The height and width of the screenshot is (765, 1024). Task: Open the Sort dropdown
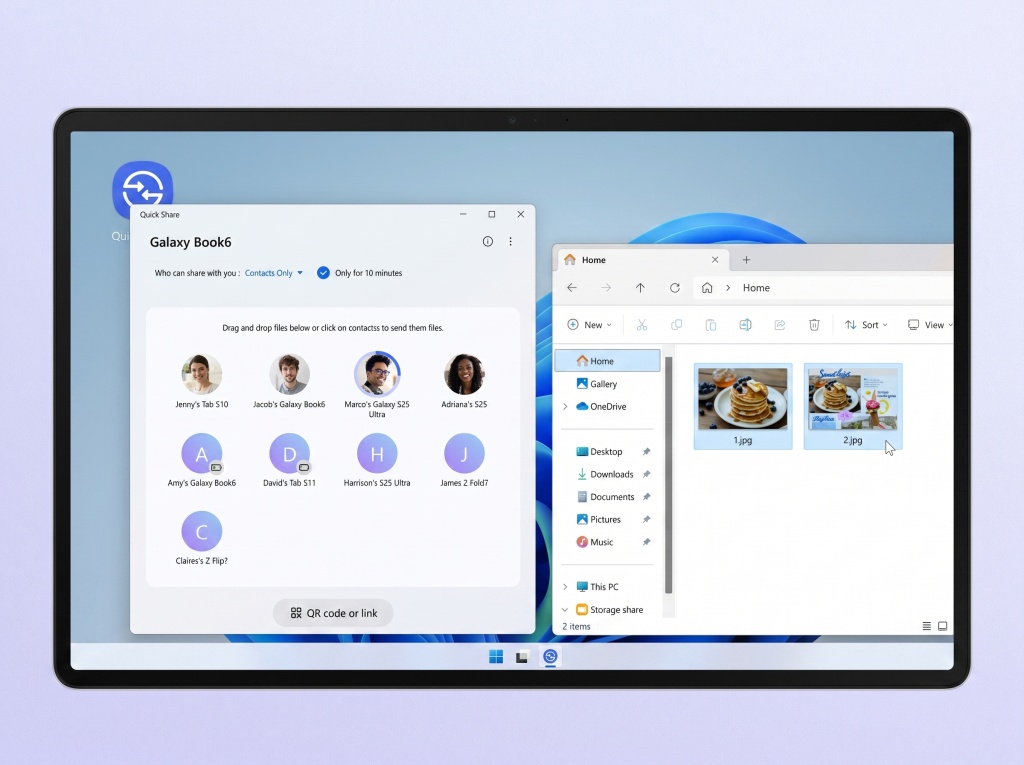click(866, 325)
